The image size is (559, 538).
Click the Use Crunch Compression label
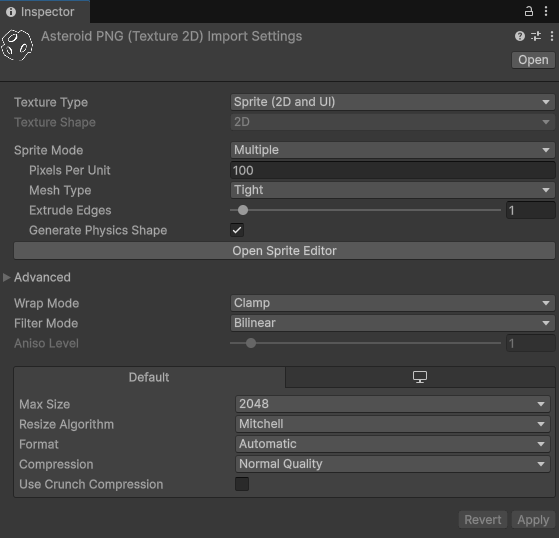(91, 484)
